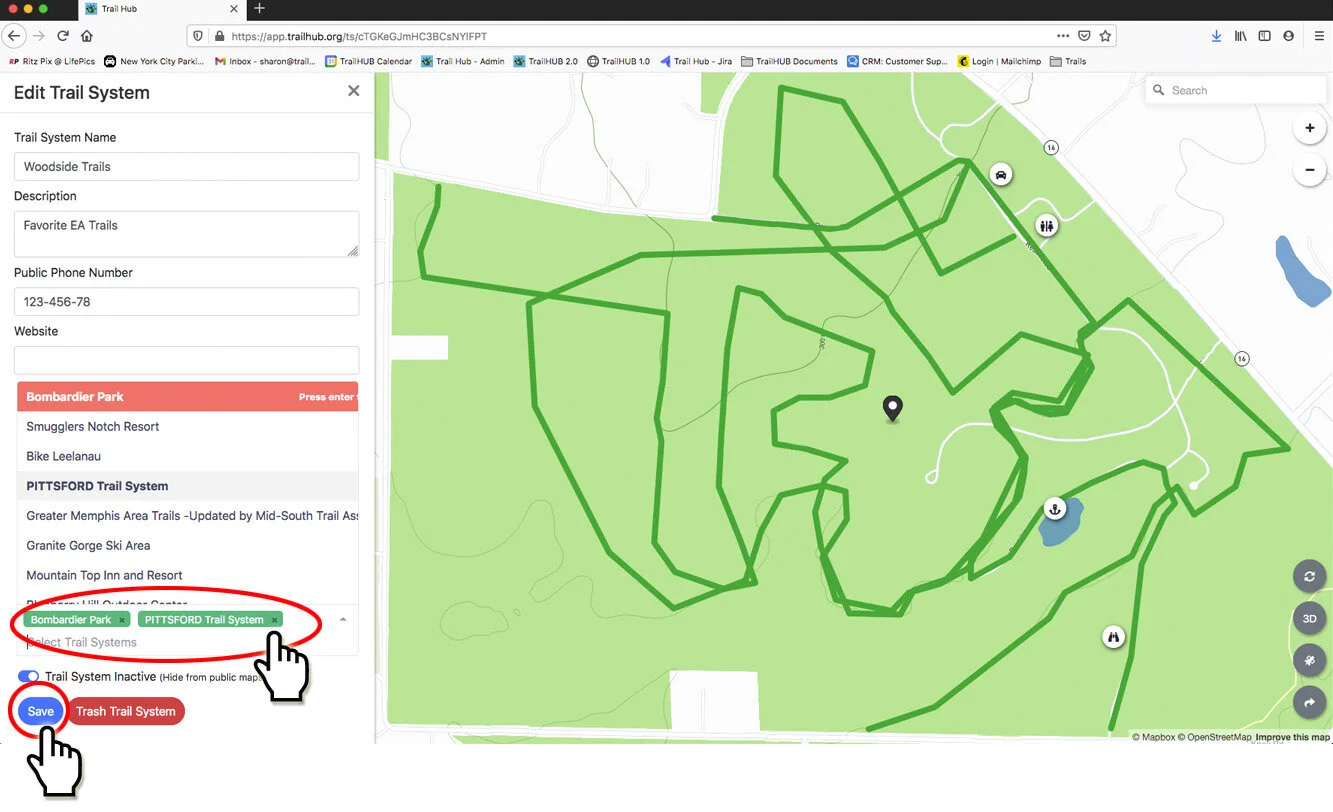
Task: Select the black location pin on map
Action: pos(892,408)
